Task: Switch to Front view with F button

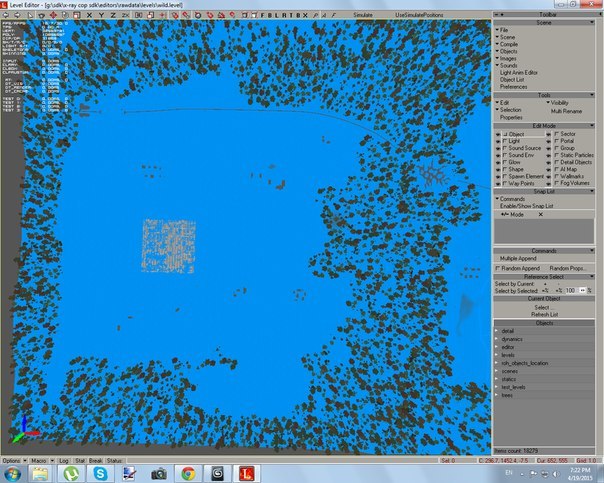Action: click(263, 15)
